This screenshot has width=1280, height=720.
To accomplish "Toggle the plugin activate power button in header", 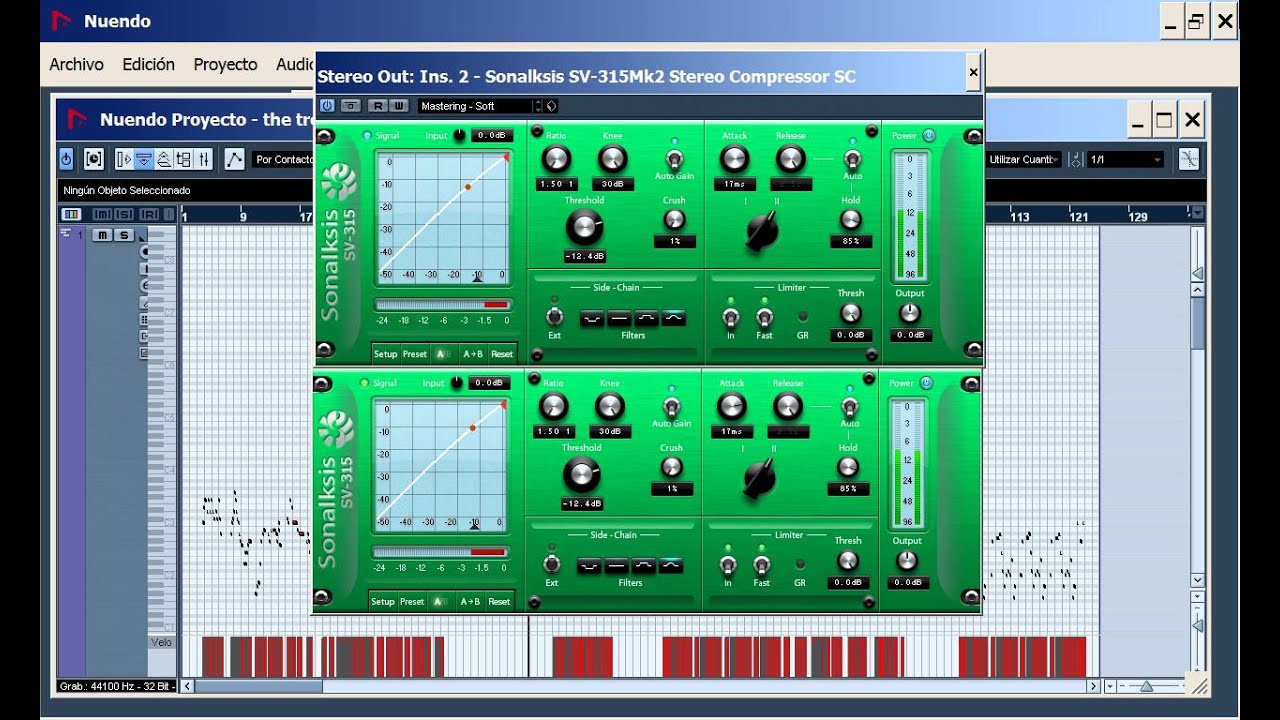I will click(x=327, y=105).
